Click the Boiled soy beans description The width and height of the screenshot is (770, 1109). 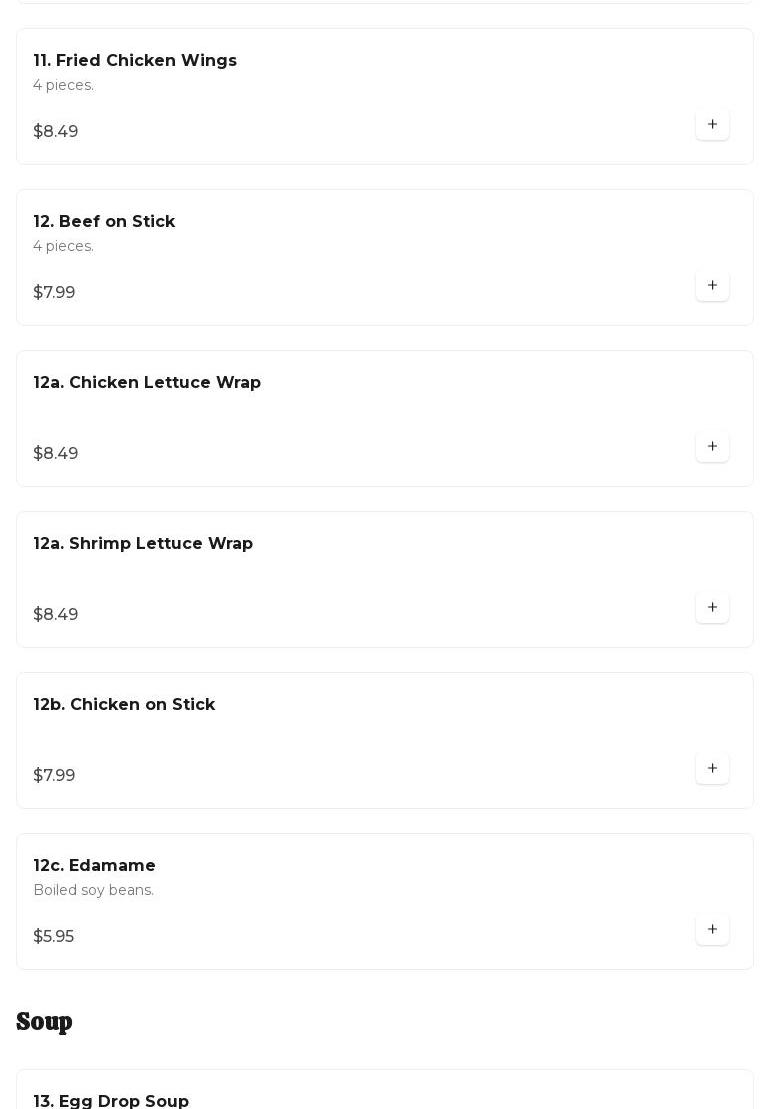pyautogui.click(x=93, y=890)
